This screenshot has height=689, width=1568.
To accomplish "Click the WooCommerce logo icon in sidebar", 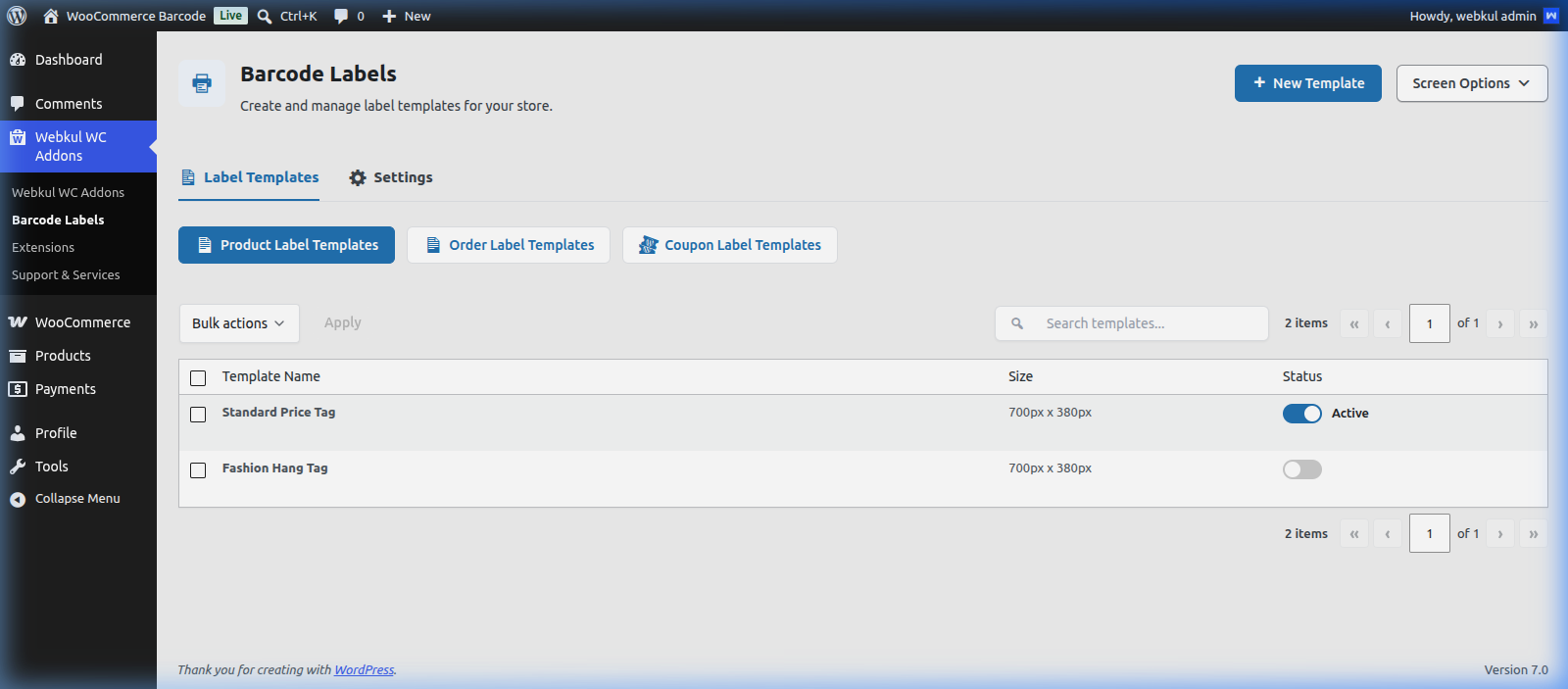I will tap(18, 322).
